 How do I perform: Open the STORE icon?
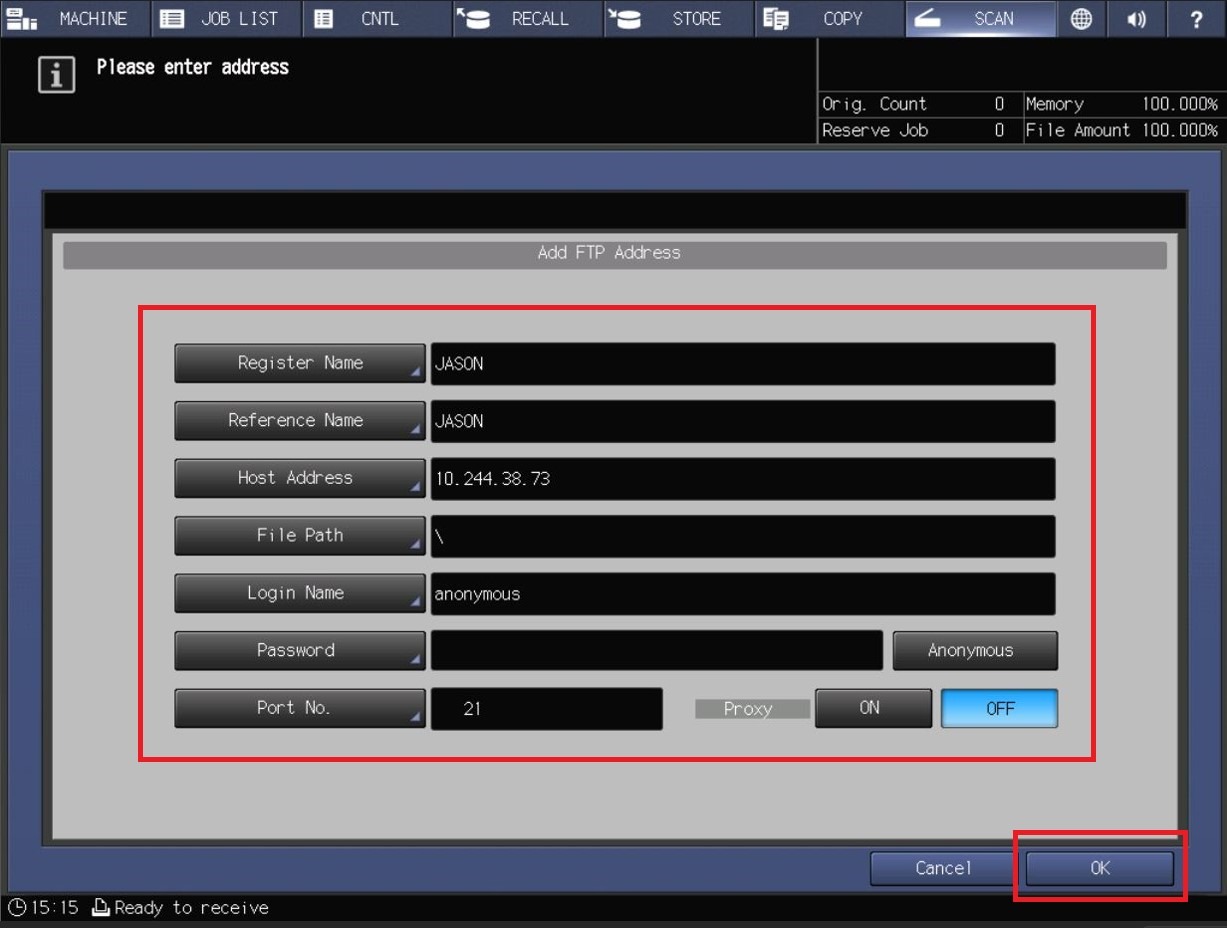click(679, 18)
